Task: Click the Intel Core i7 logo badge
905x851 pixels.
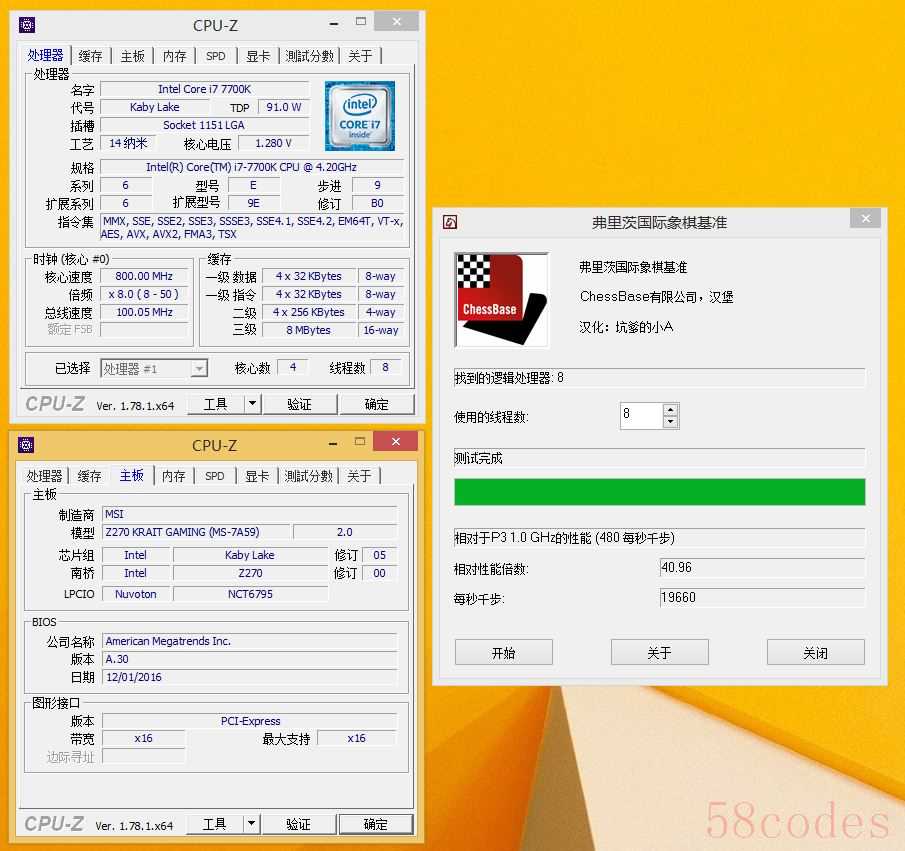Action: pos(360,116)
